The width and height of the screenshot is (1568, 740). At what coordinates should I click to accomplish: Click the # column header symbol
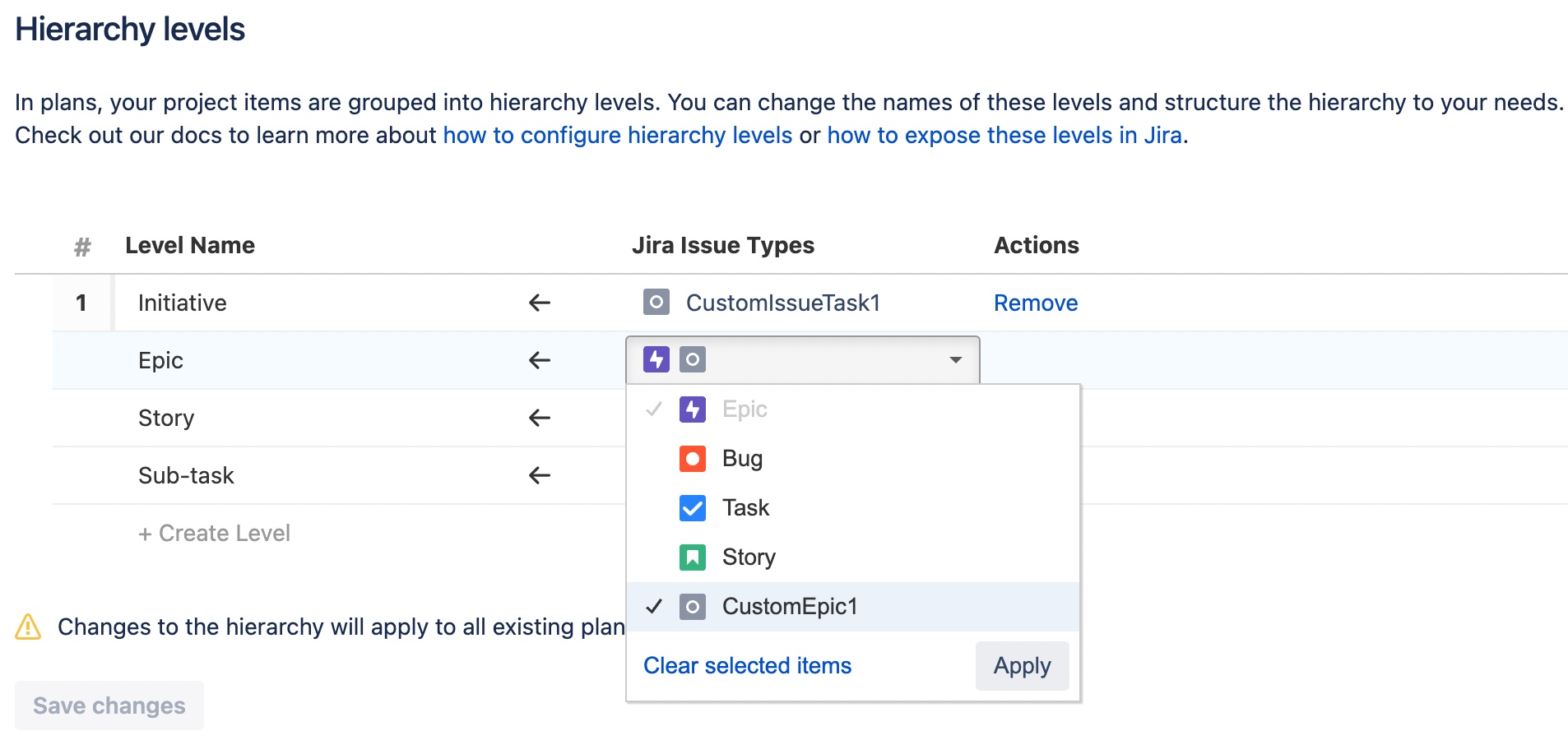click(x=82, y=246)
